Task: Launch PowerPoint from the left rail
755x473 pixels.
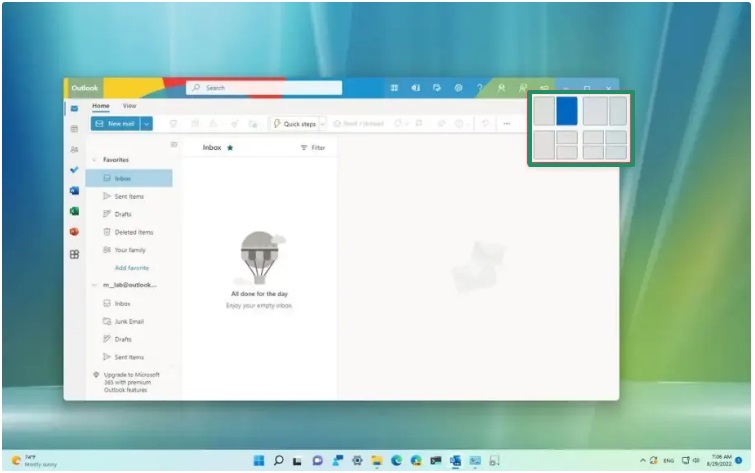Action: (74, 232)
